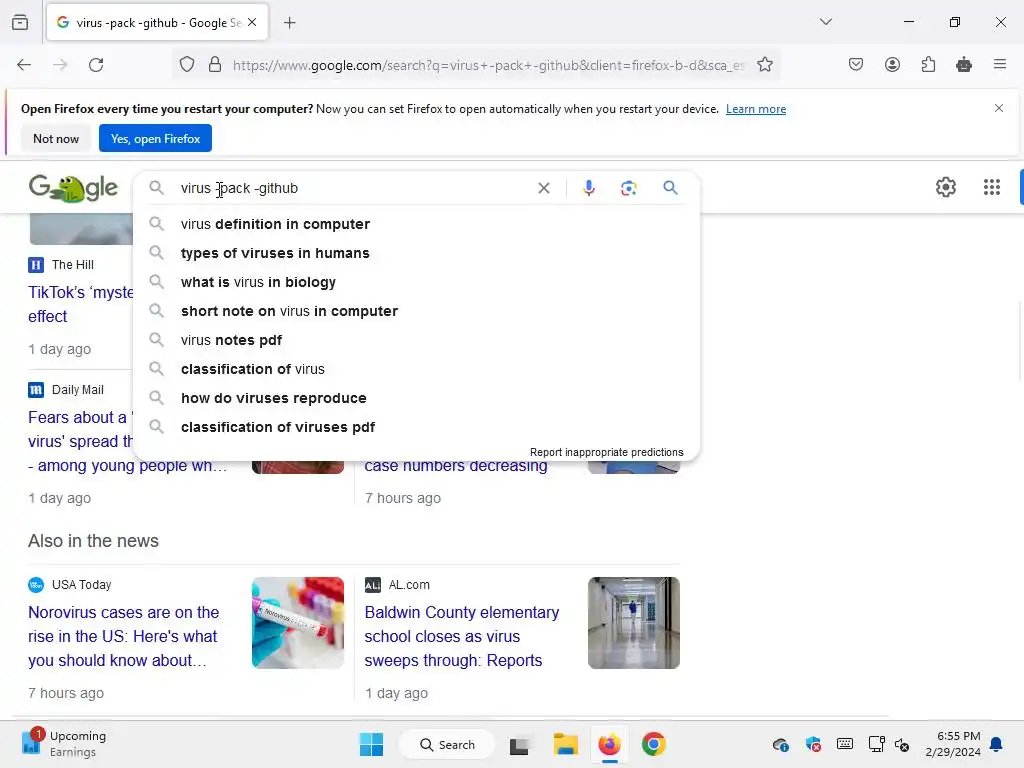Search by image with Lens icon
1024x768 pixels.
[x=628, y=188]
